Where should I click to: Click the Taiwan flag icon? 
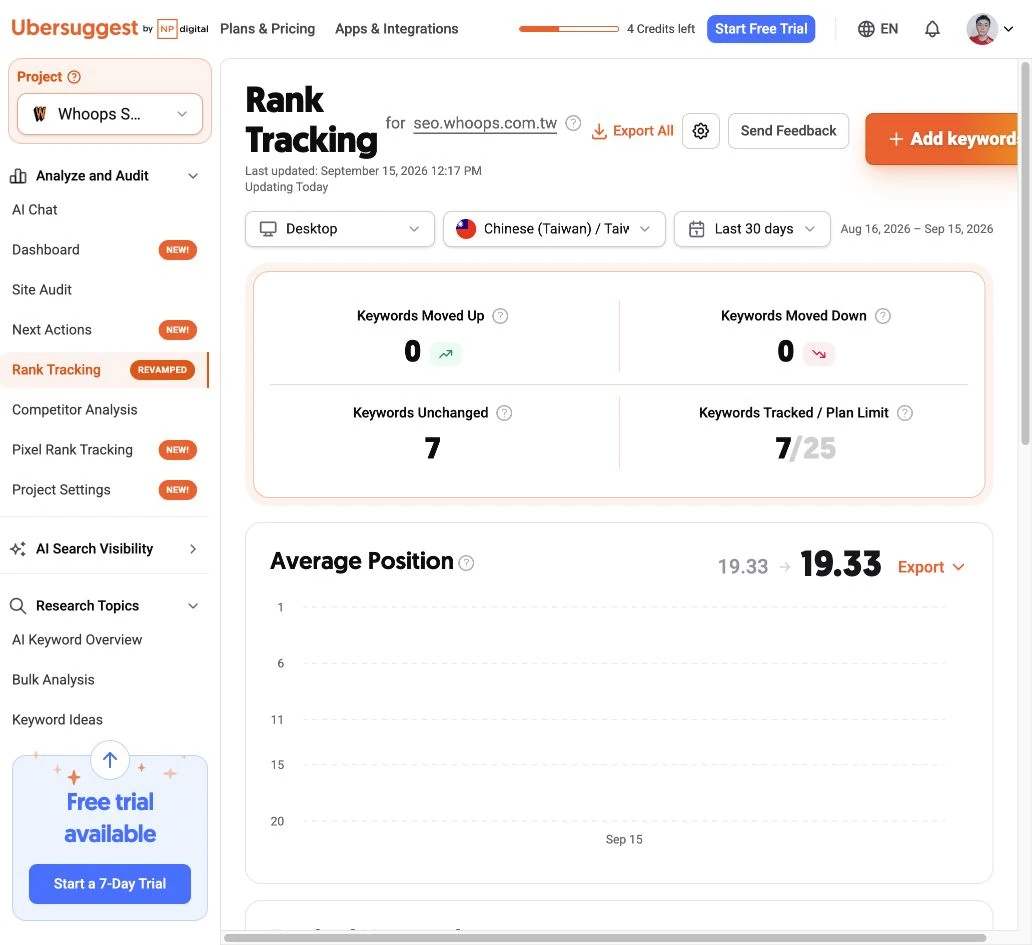point(466,229)
